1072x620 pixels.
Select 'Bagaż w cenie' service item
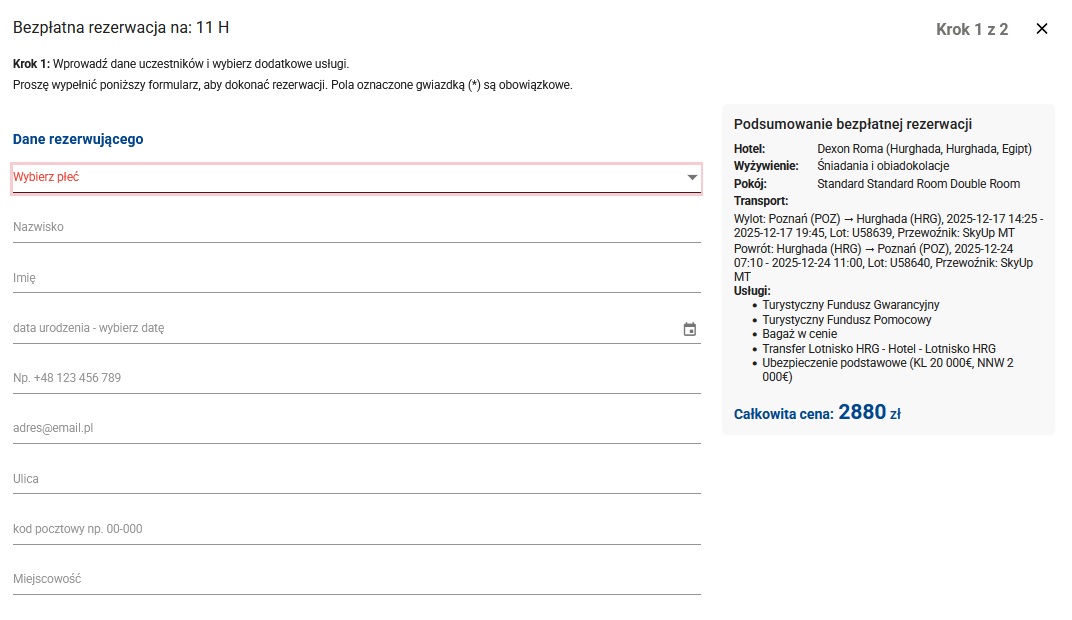coord(799,334)
